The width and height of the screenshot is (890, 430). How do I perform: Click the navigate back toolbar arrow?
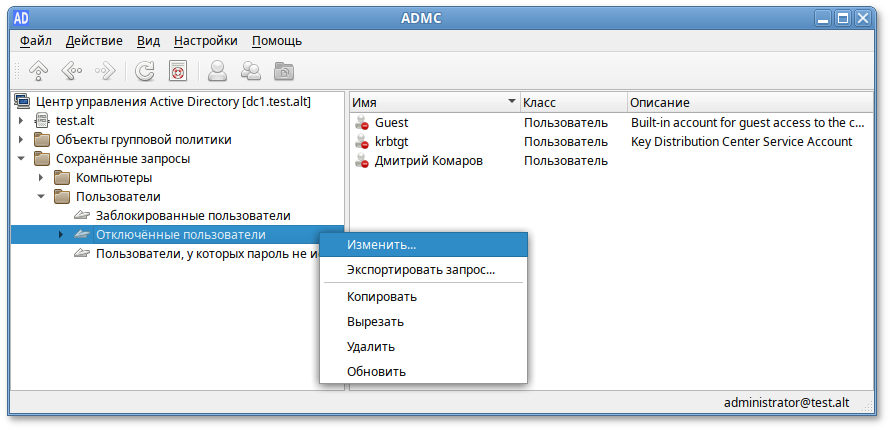coord(71,71)
